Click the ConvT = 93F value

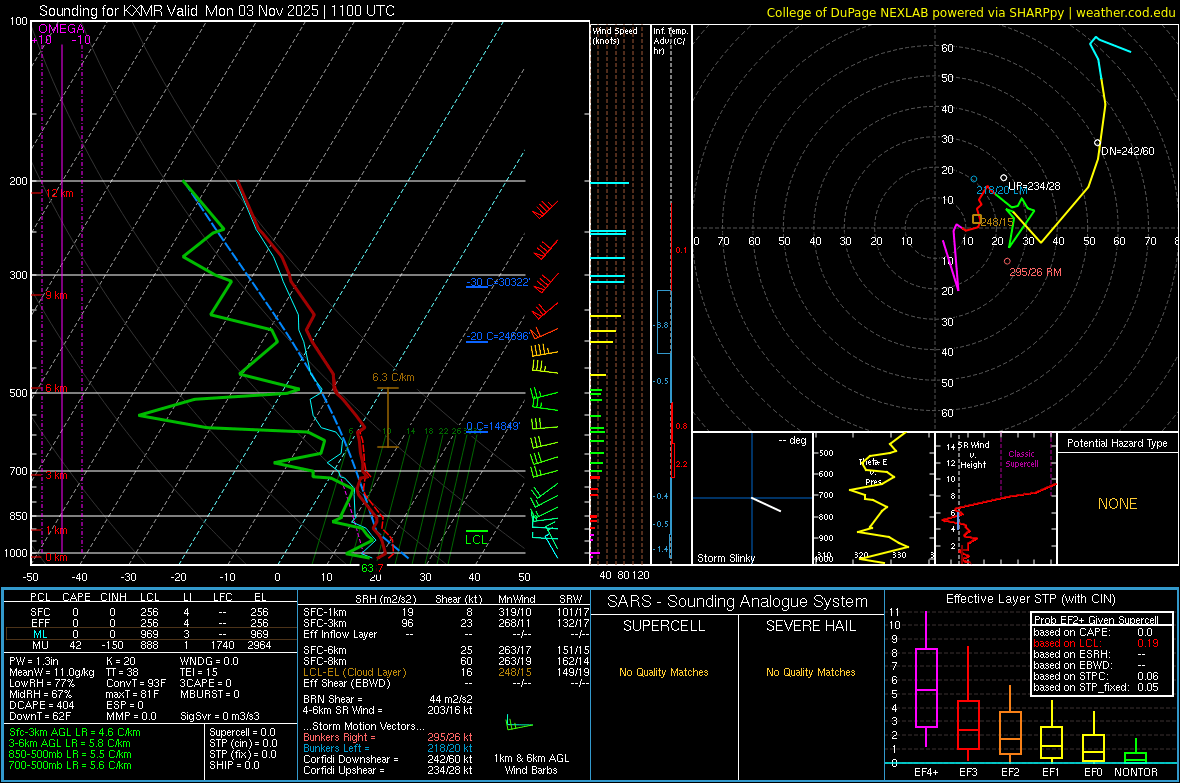click(x=135, y=683)
